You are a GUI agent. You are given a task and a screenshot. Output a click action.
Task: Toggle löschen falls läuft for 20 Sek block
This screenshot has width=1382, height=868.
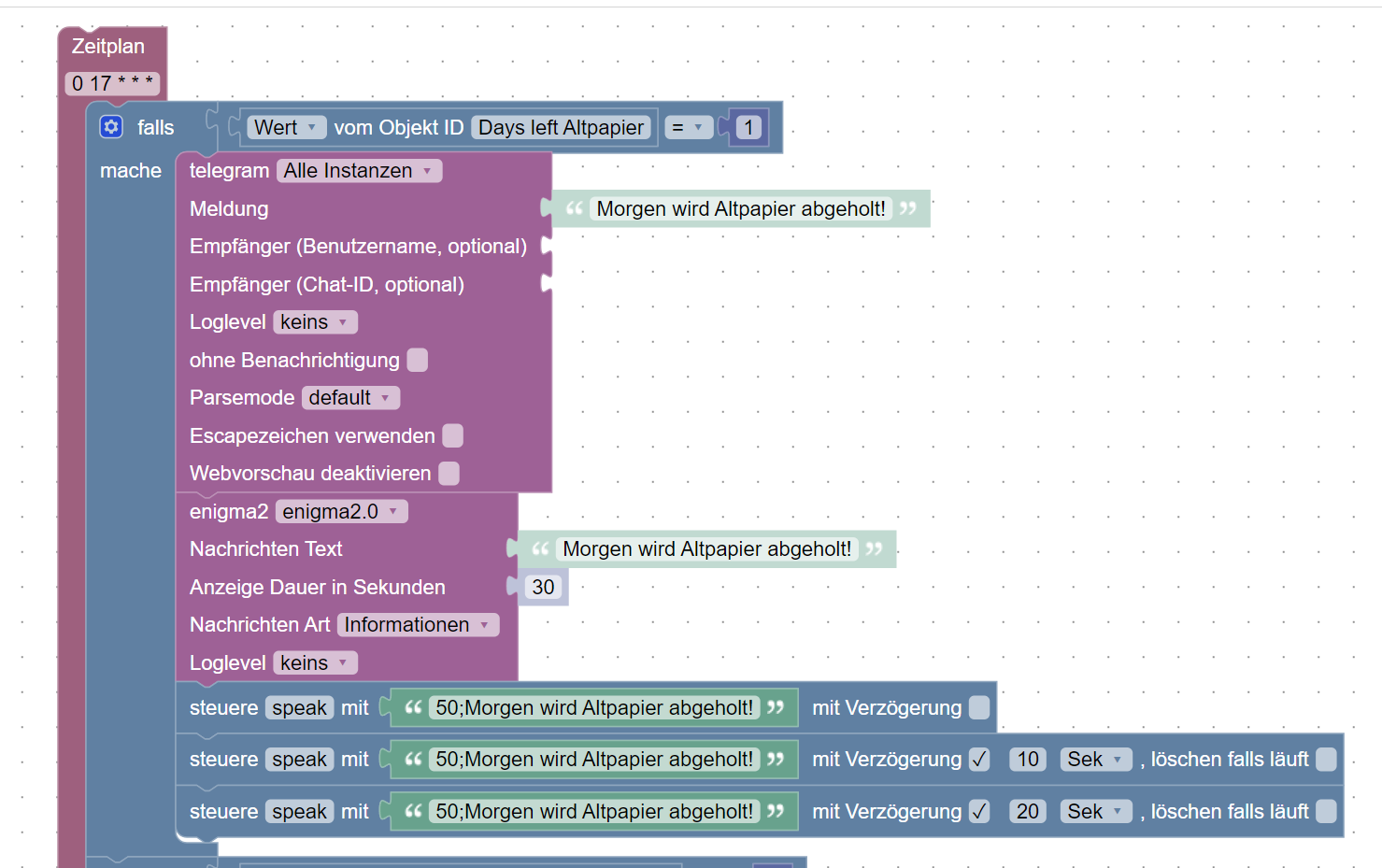coord(1326,812)
